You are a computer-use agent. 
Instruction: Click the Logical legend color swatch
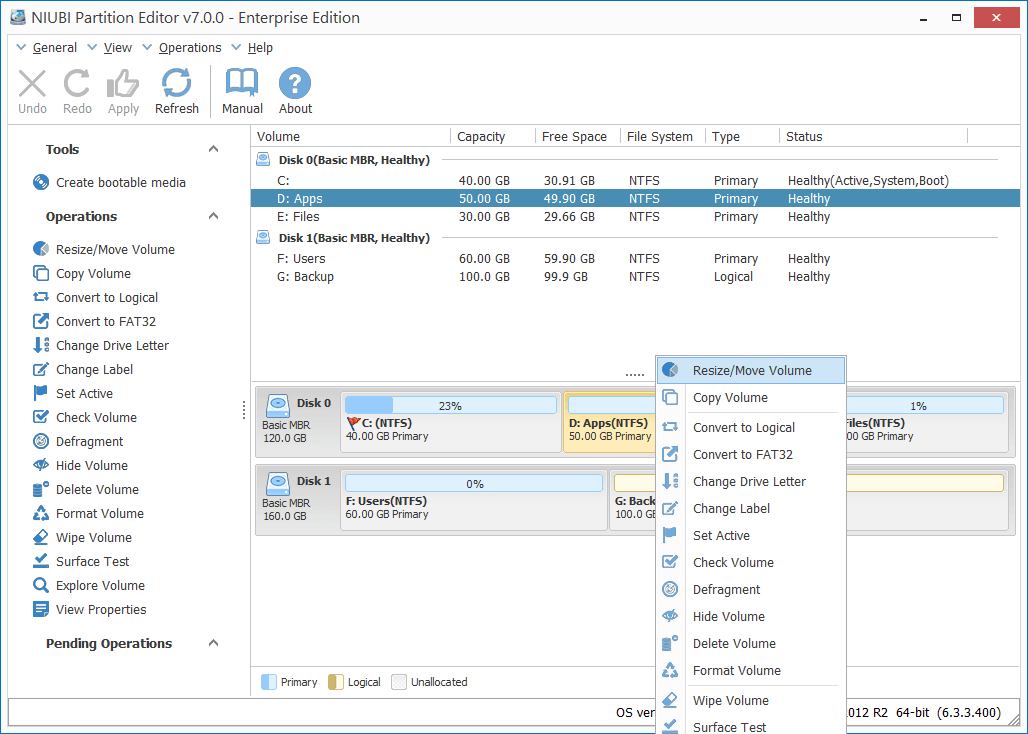[336, 682]
